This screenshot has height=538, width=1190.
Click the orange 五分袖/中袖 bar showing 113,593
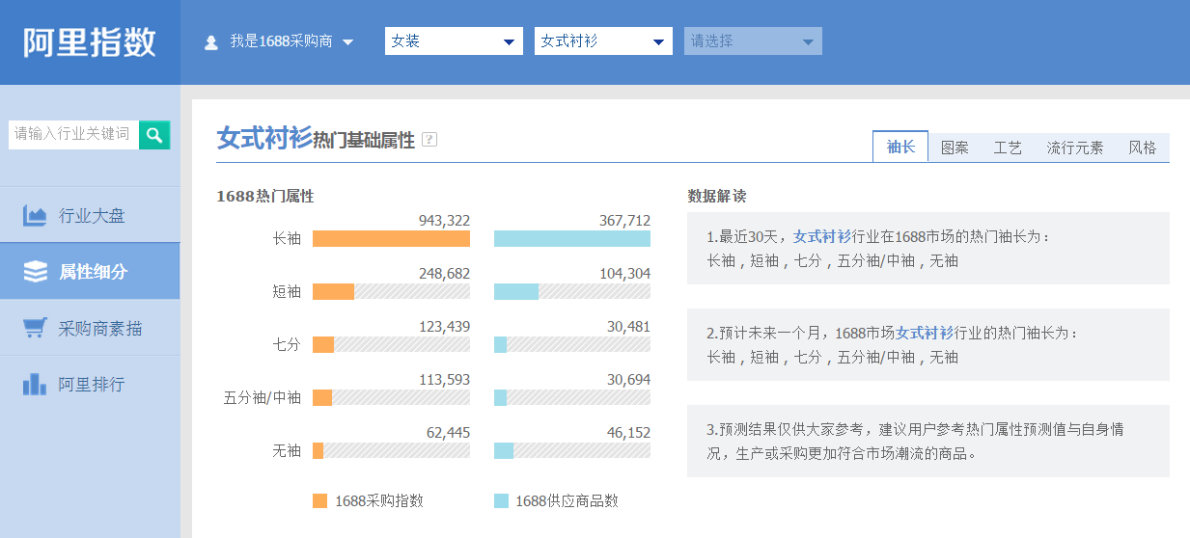click(323, 398)
